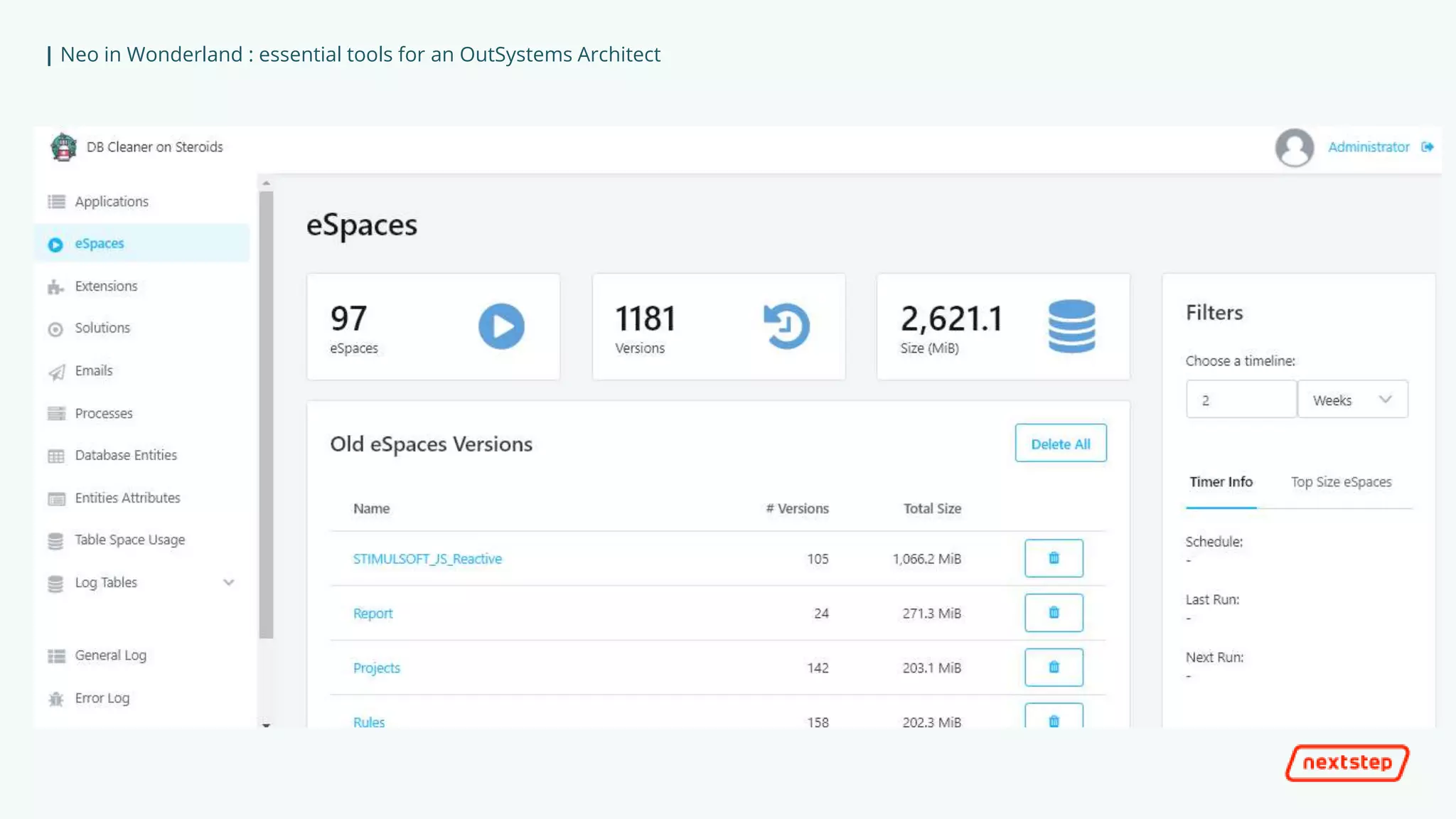Image resolution: width=1456 pixels, height=819 pixels.
Task: Click the Administrator user avatar icon
Action: [1294, 147]
